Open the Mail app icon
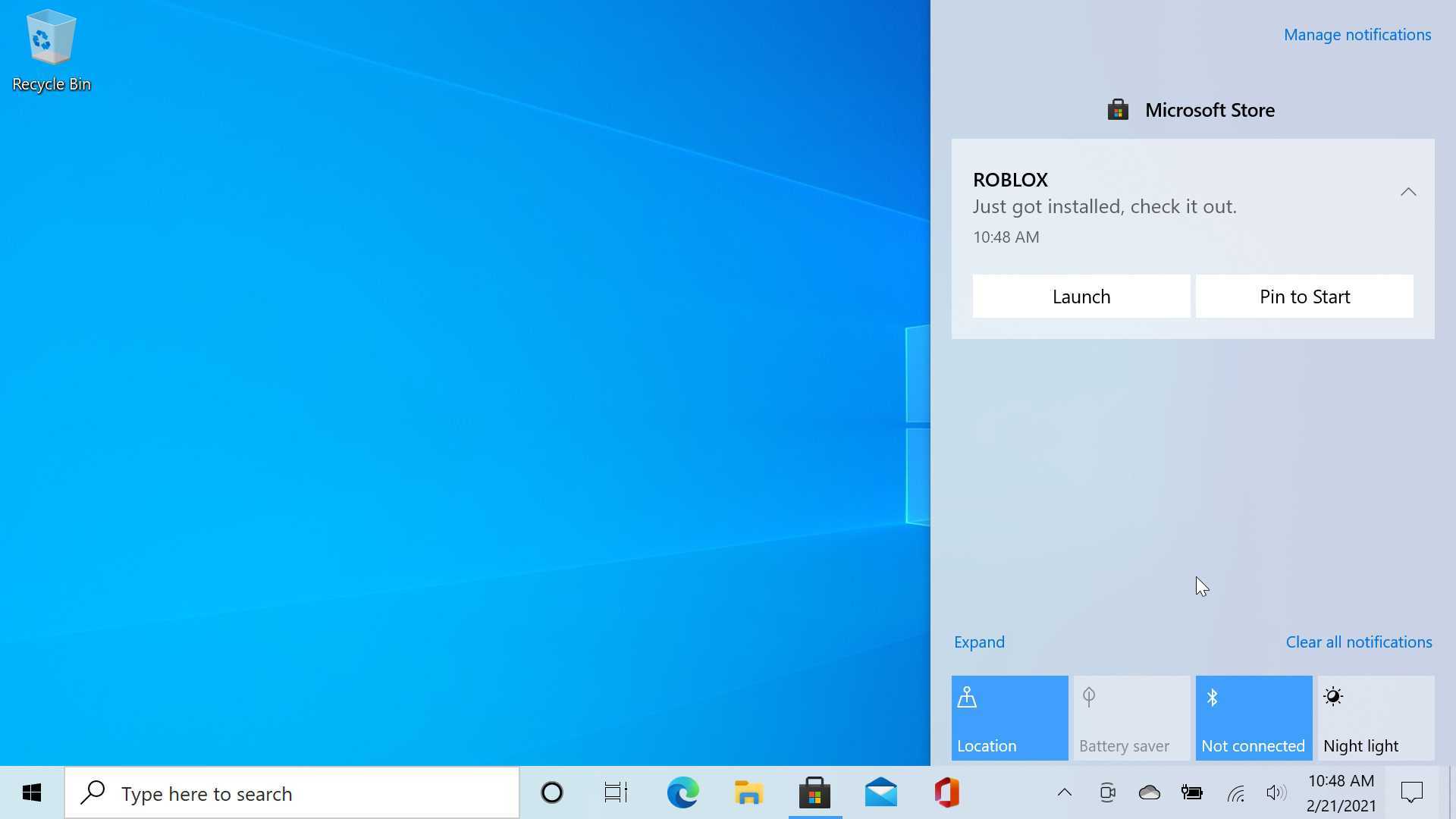1456x819 pixels. (x=880, y=793)
